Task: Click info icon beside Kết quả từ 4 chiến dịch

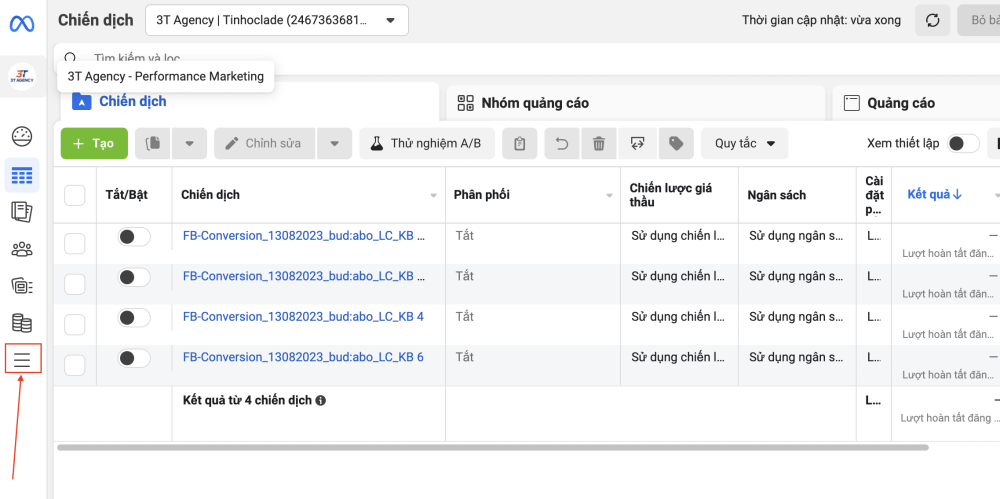Action: click(321, 401)
